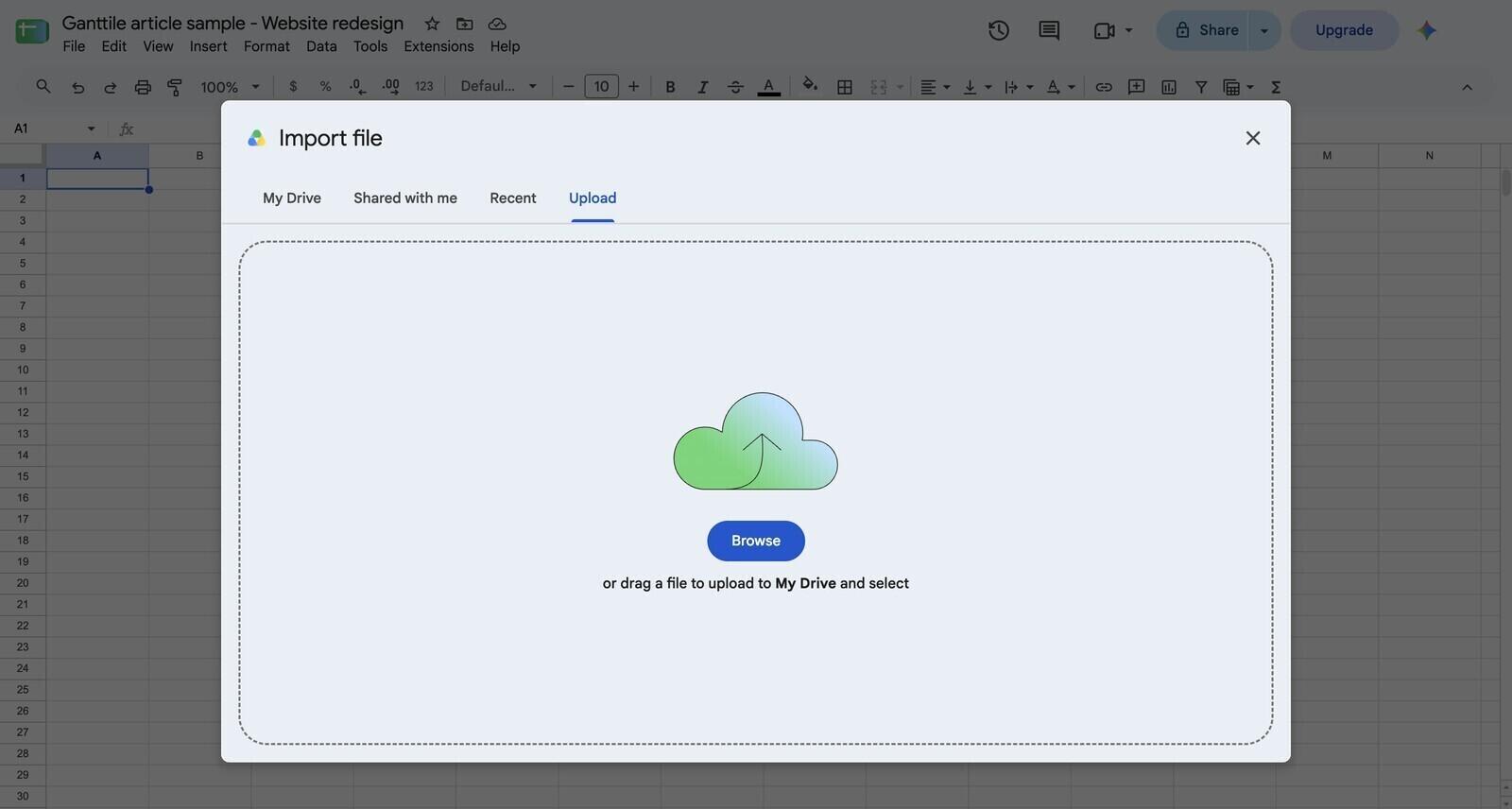1512x809 pixels.
Task: Open the 100% zoom dropdown
Action: 230,87
